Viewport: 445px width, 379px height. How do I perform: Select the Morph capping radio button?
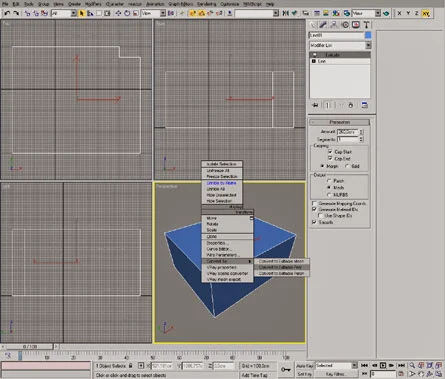click(322, 166)
